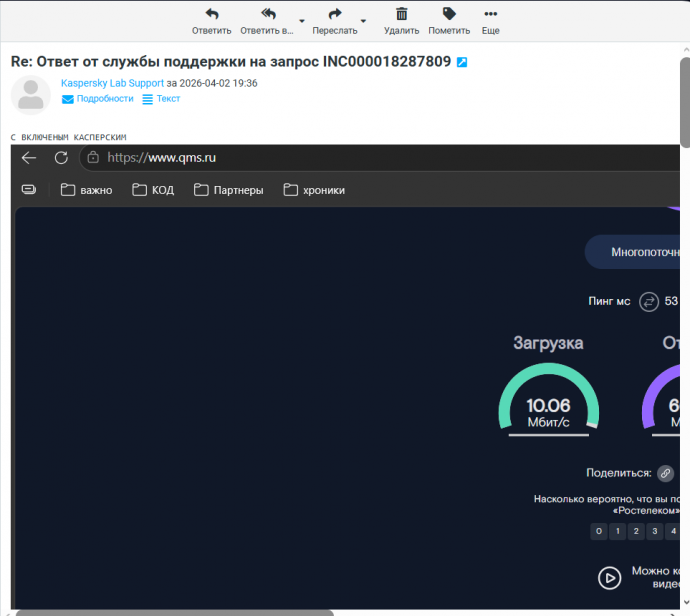Delete the message with the Удалить trash icon
The height and width of the screenshot is (616, 690).
(401, 15)
